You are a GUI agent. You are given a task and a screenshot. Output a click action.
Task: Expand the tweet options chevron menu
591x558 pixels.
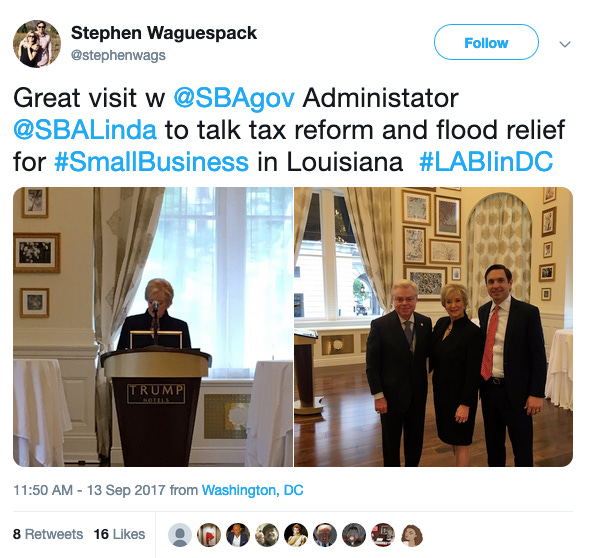point(565,44)
